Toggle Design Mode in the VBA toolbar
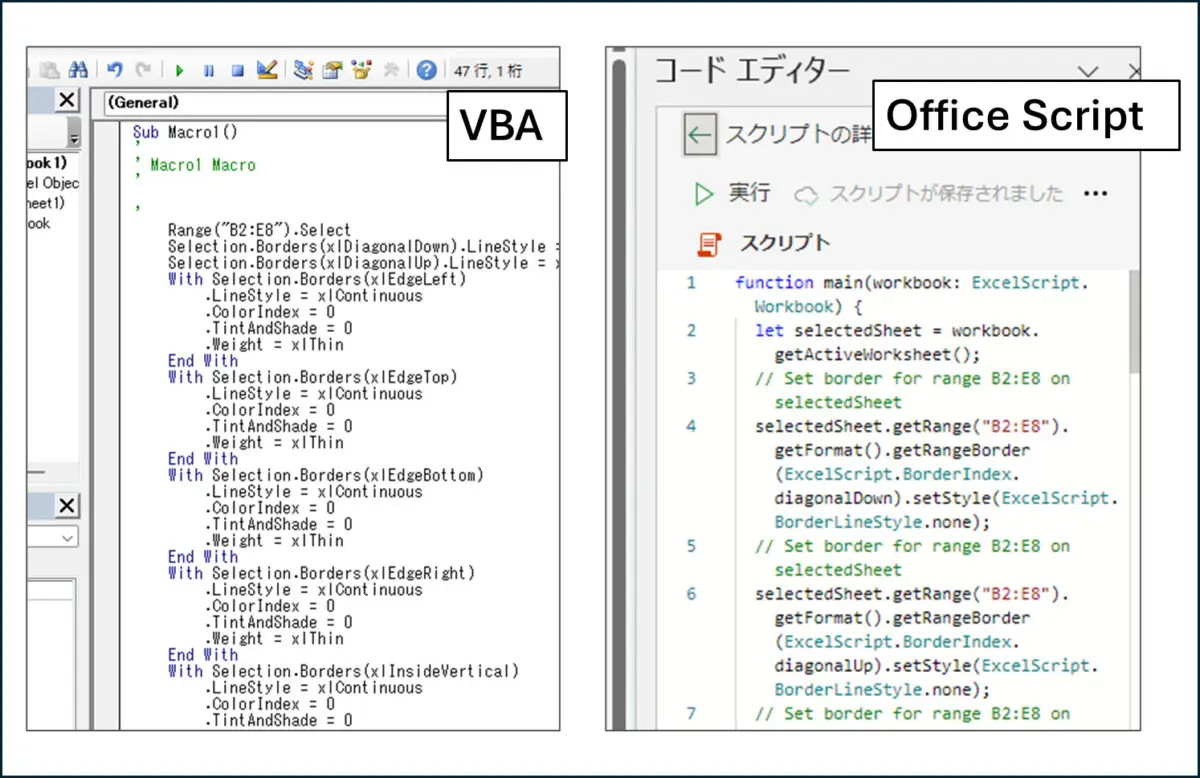The height and width of the screenshot is (778, 1200). point(266,70)
